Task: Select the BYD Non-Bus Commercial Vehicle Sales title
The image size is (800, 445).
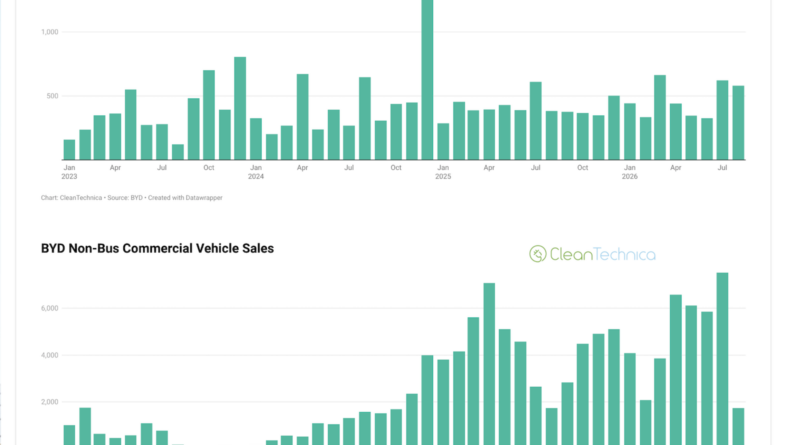Action: [157, 249]
